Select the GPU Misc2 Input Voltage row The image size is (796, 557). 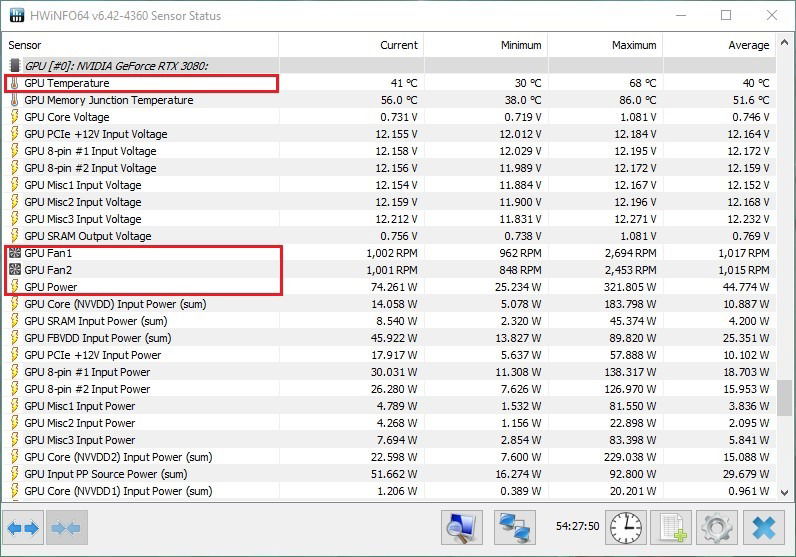(390, 202)
